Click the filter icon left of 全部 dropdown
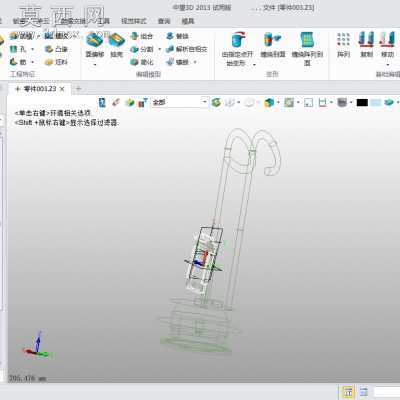 pyautogui.click(x=143, y=102)
